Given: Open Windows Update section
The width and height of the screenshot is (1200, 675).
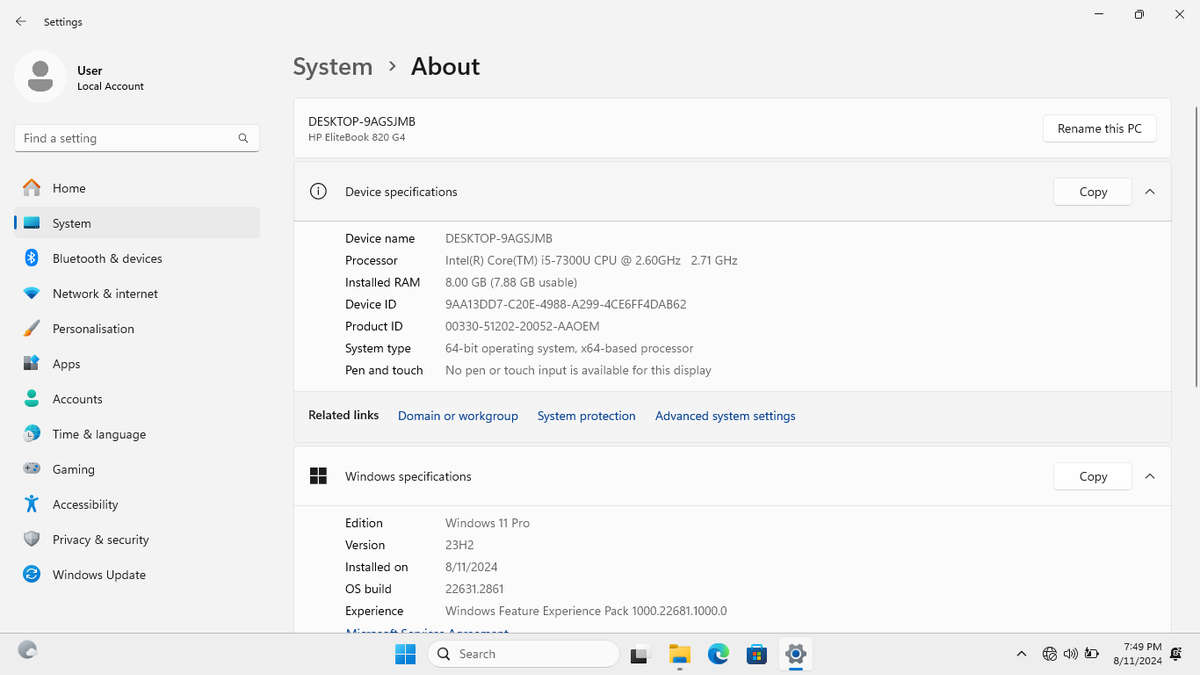Looking at the screenshot, I should [x=99, y=575].
